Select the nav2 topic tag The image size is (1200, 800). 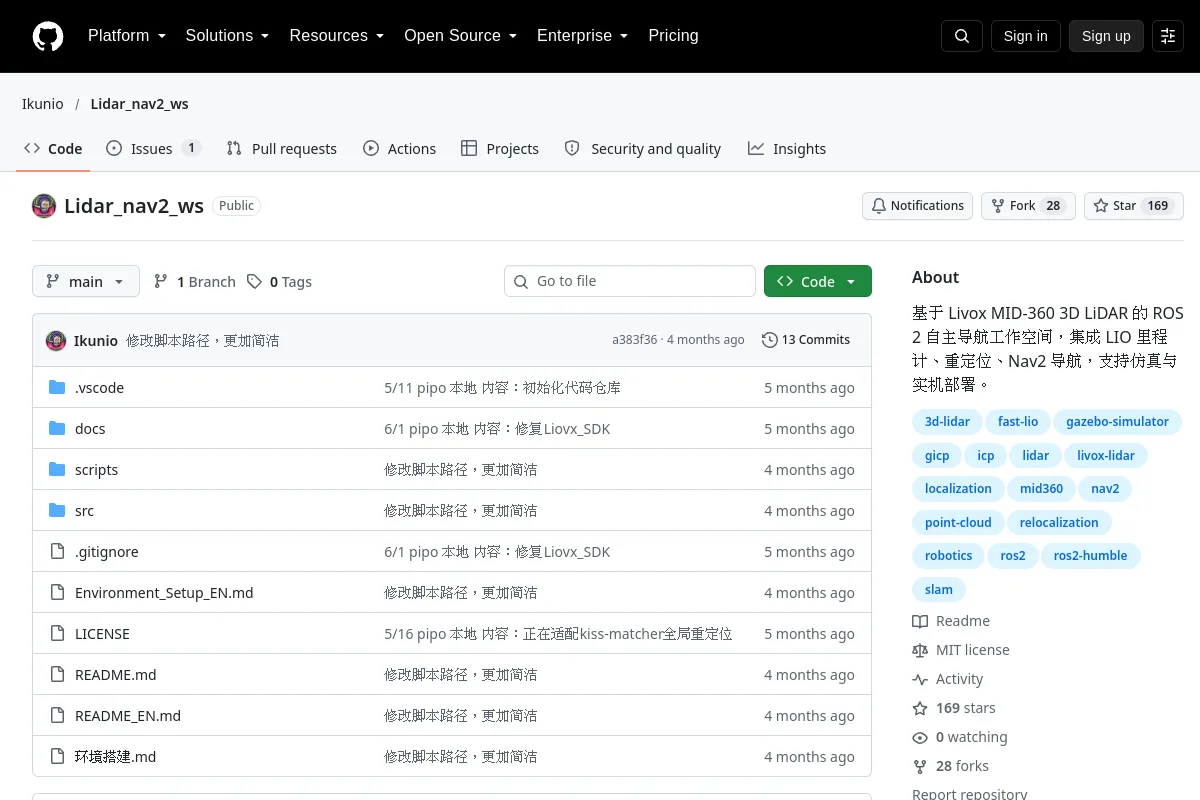coord(1105,489)
